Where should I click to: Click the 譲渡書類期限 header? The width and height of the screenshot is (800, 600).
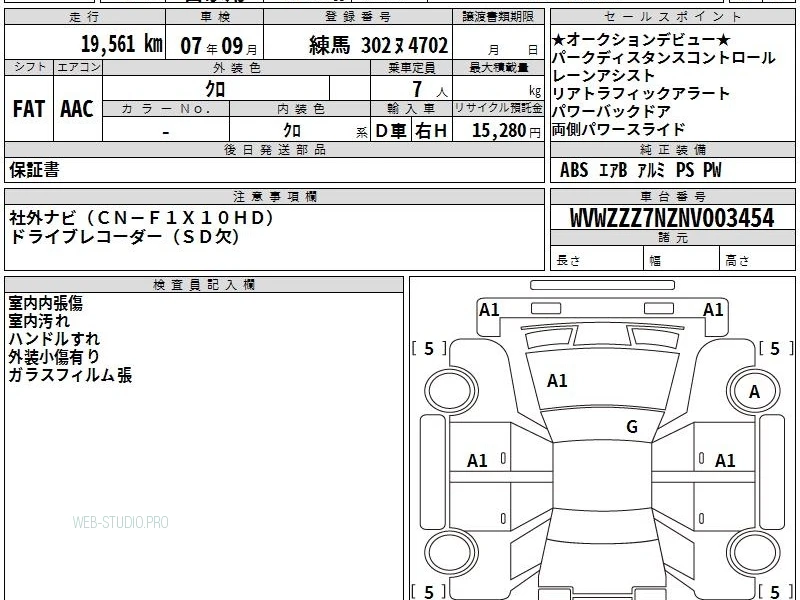tap(498, 17)
